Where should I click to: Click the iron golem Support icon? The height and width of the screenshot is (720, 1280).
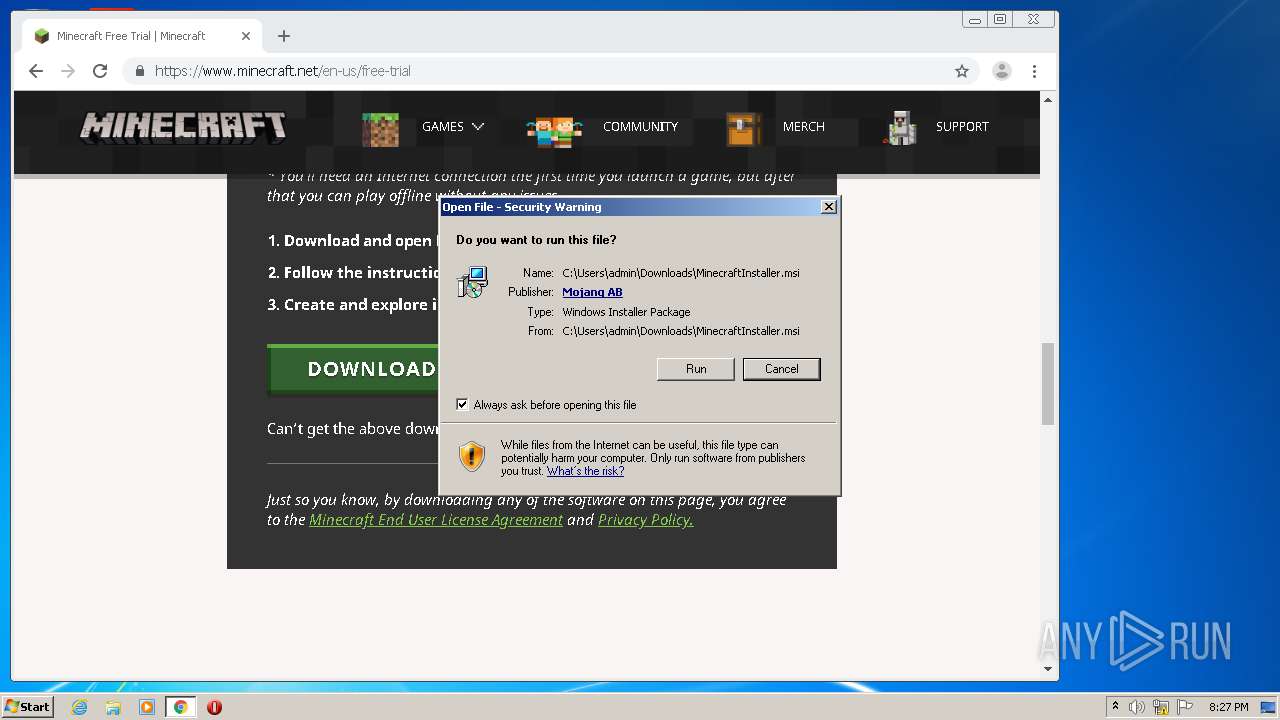pos(901,128)
